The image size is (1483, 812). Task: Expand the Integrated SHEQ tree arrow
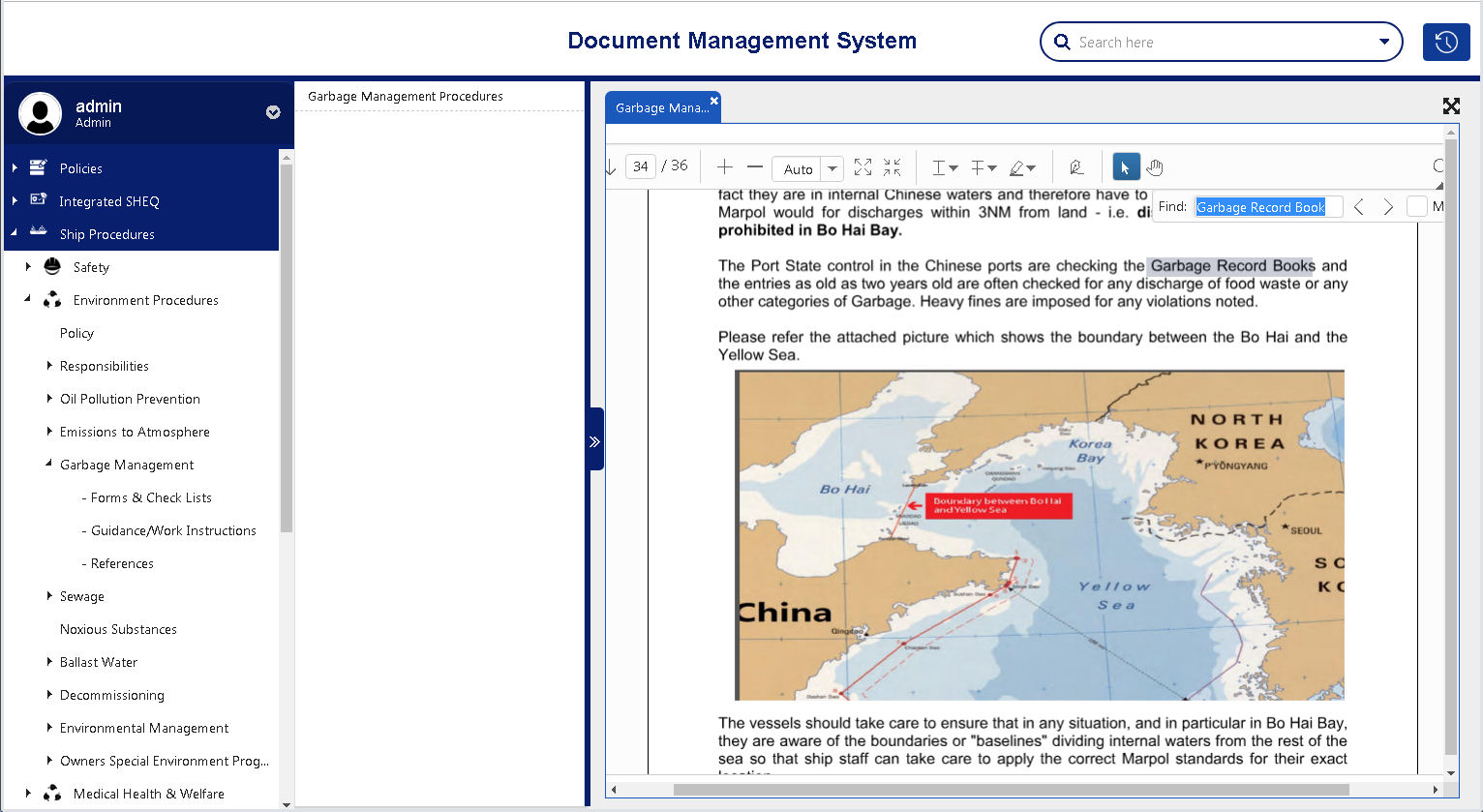point(15,200)
